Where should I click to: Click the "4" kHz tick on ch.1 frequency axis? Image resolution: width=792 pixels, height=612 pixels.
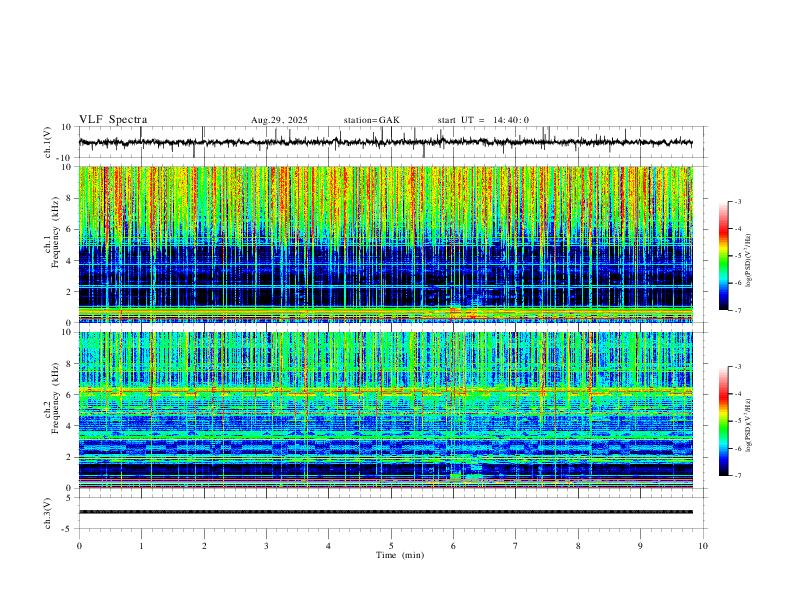70,261
